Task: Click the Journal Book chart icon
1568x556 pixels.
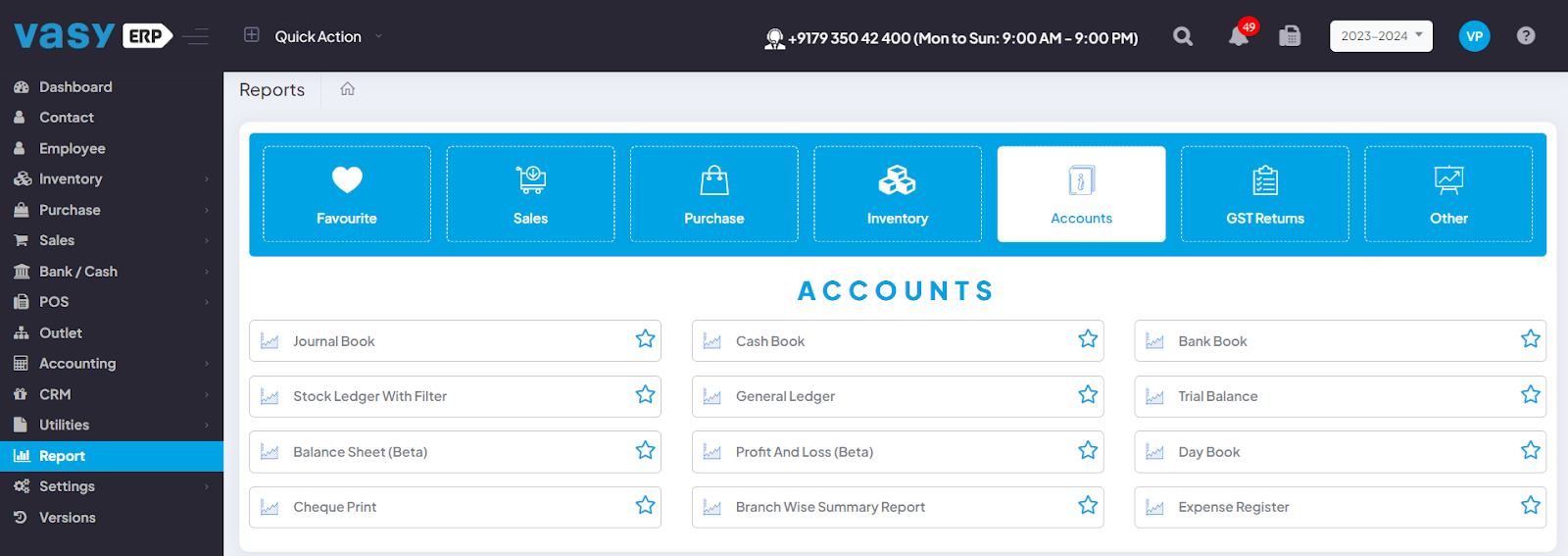Action: point(269,341)
